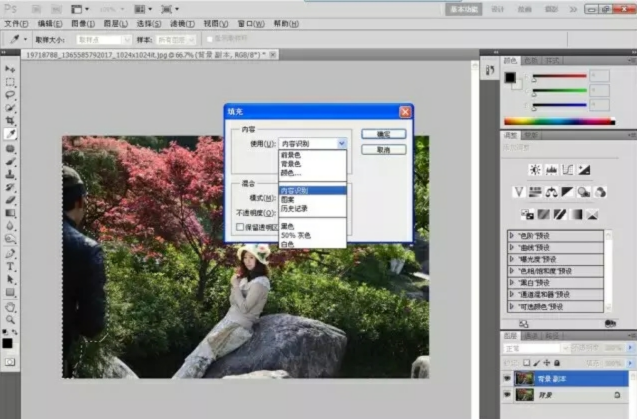The width and height of the screenshot is (637, 419).
Task: Show more workspaces via >> button
Action: (x=573, y=9)
